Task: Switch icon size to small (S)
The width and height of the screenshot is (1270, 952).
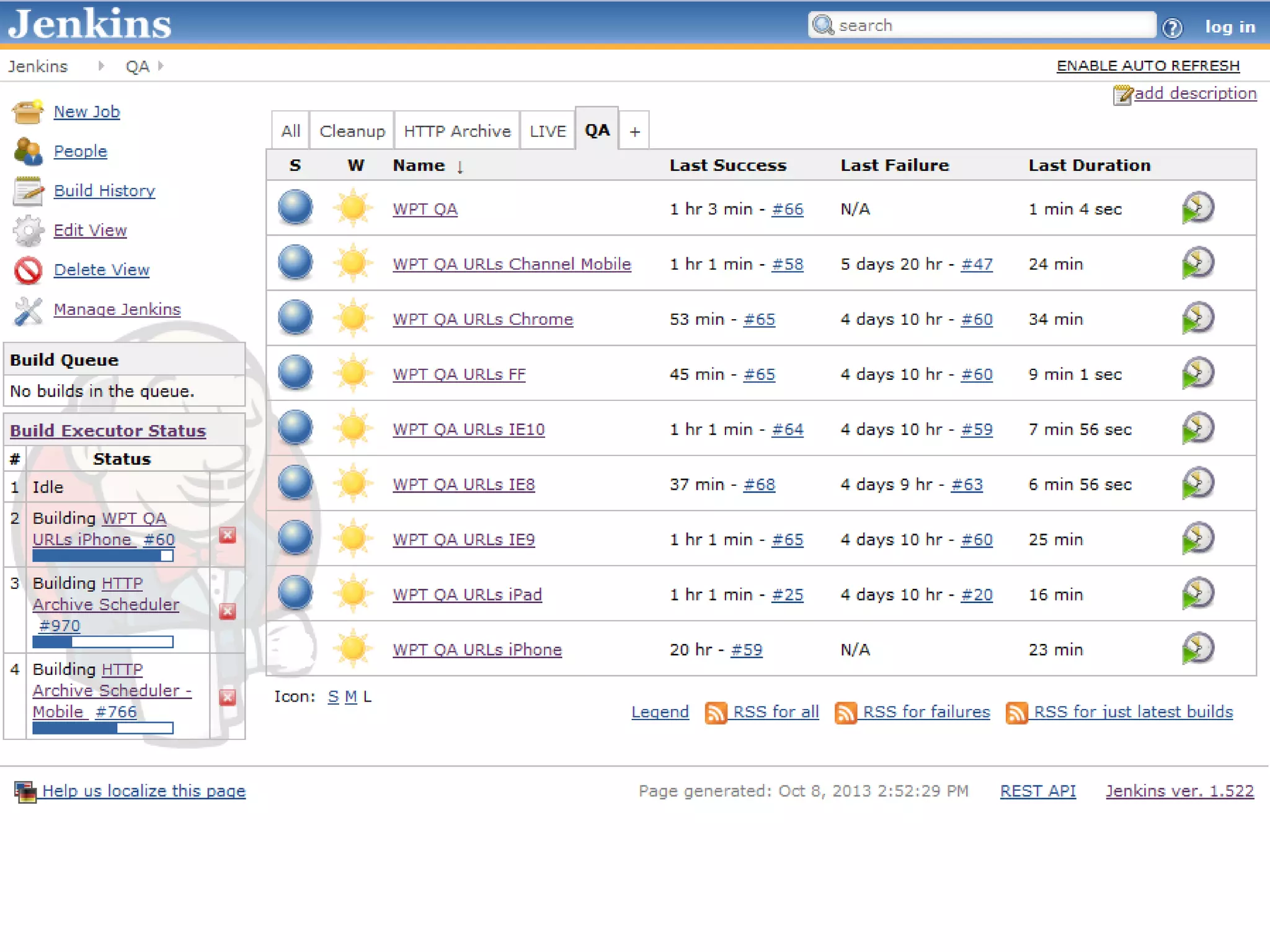Action: pos(333,697)
